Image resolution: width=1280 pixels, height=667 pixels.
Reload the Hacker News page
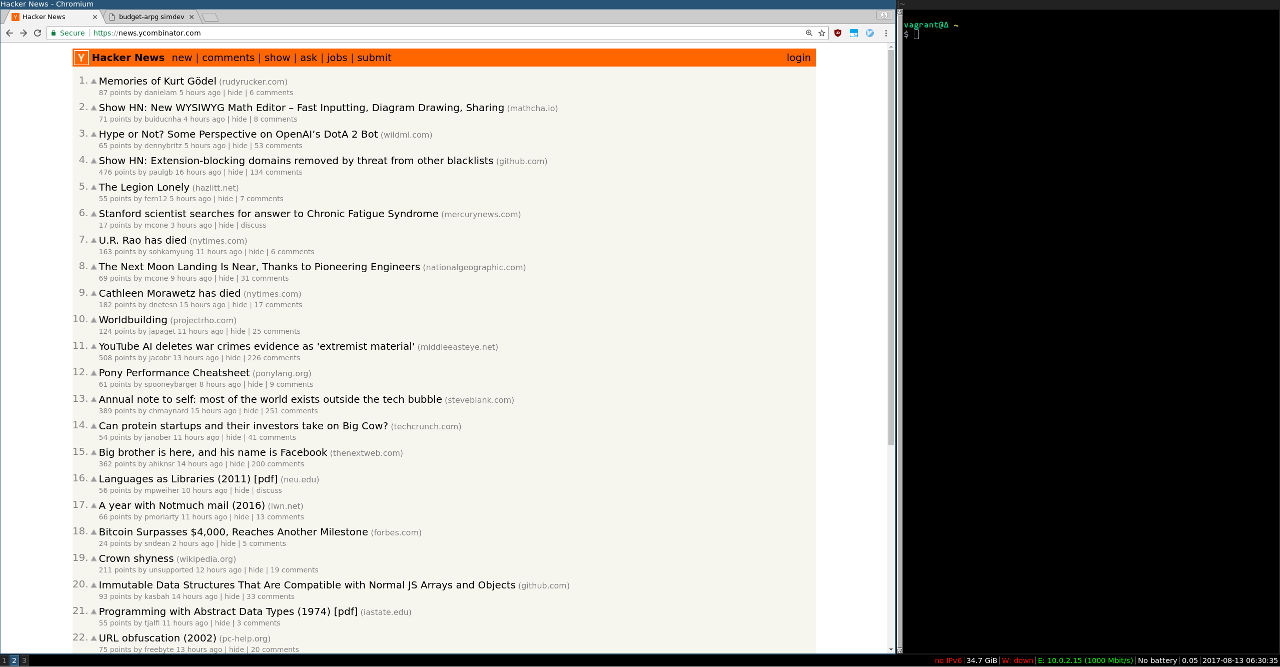(x=38, y=33)
